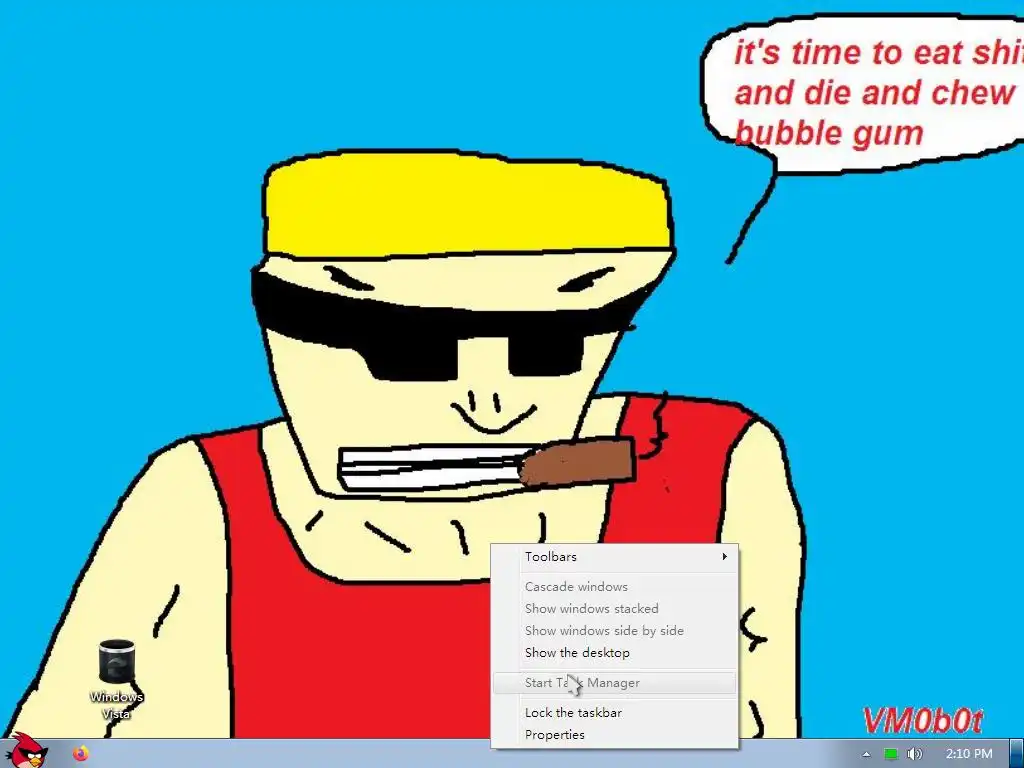1024x768 pixels.
Task: Expand the Toolbars submenu arrow
Action: [x=724, y=556]
